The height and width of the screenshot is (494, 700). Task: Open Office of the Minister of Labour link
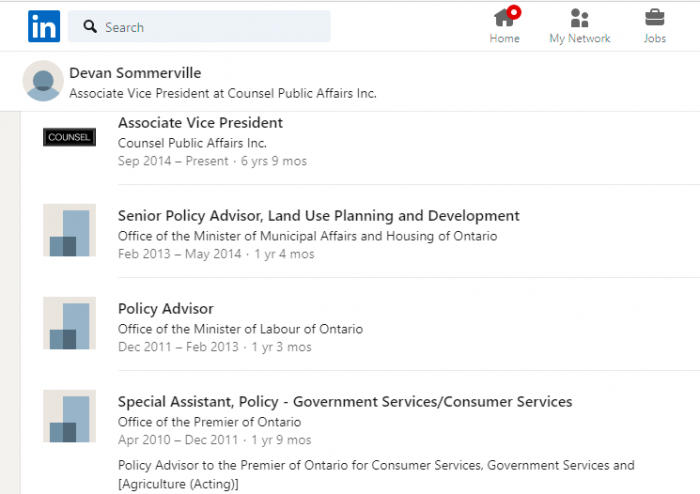pos(240,329)
